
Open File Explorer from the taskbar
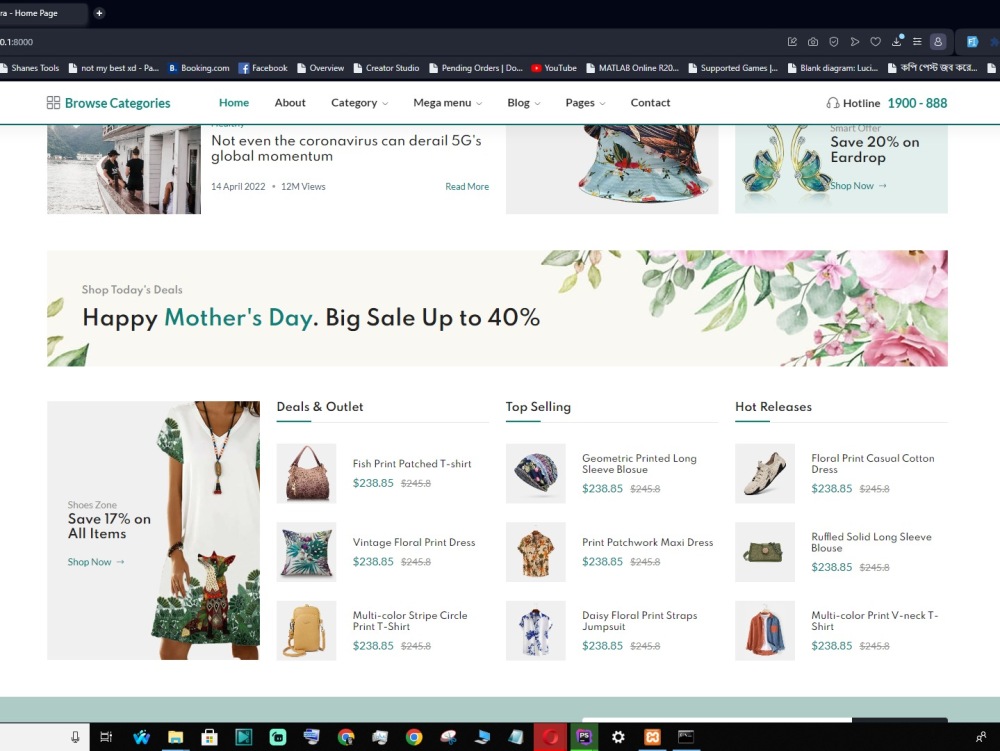click(175, 737)
